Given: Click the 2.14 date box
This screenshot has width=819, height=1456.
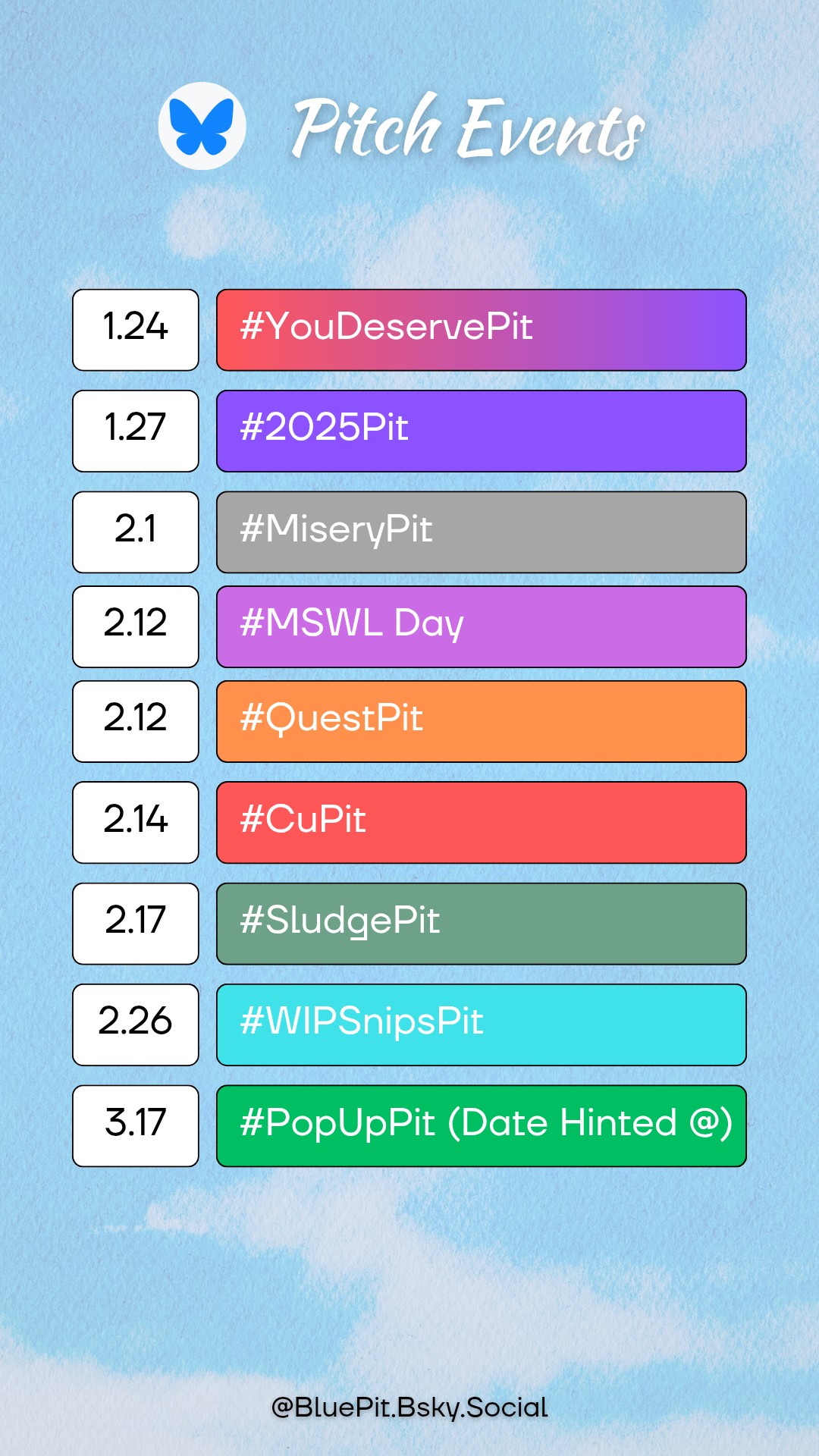Looking at the screenshot, I should click(136, 822).
